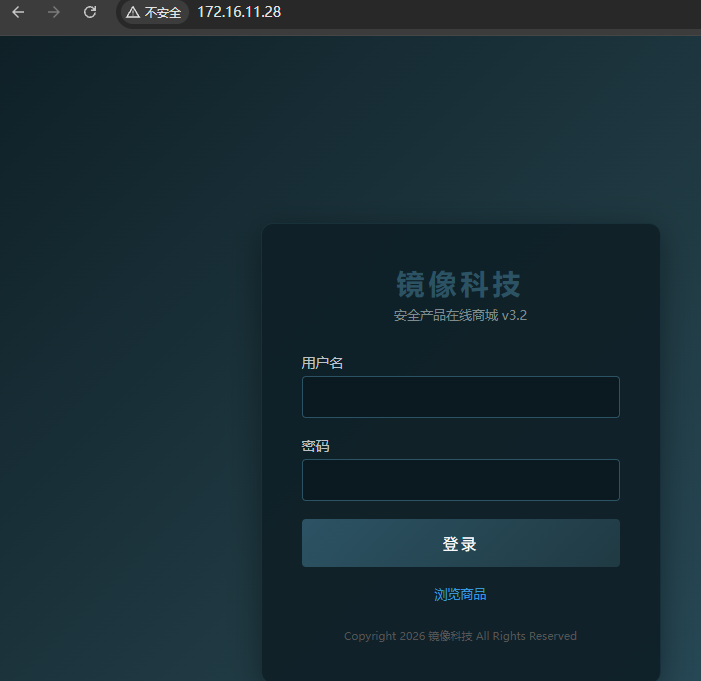Open the 浏览商品 browse products link

(x=460, y=594)
